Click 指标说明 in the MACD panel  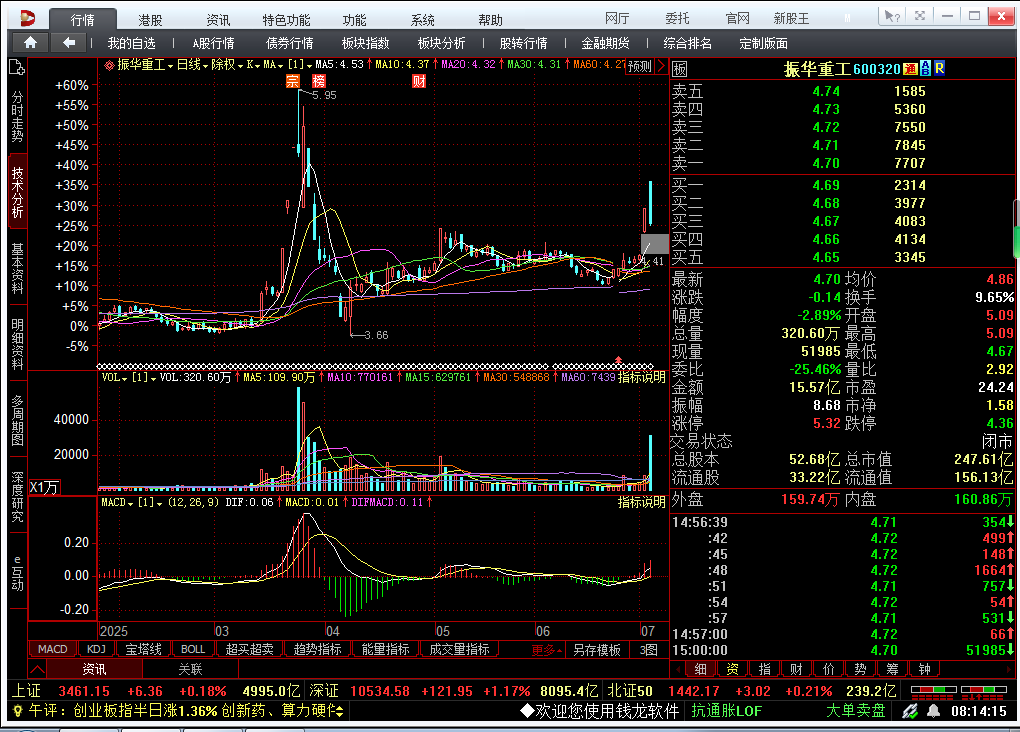coord(641,502)
